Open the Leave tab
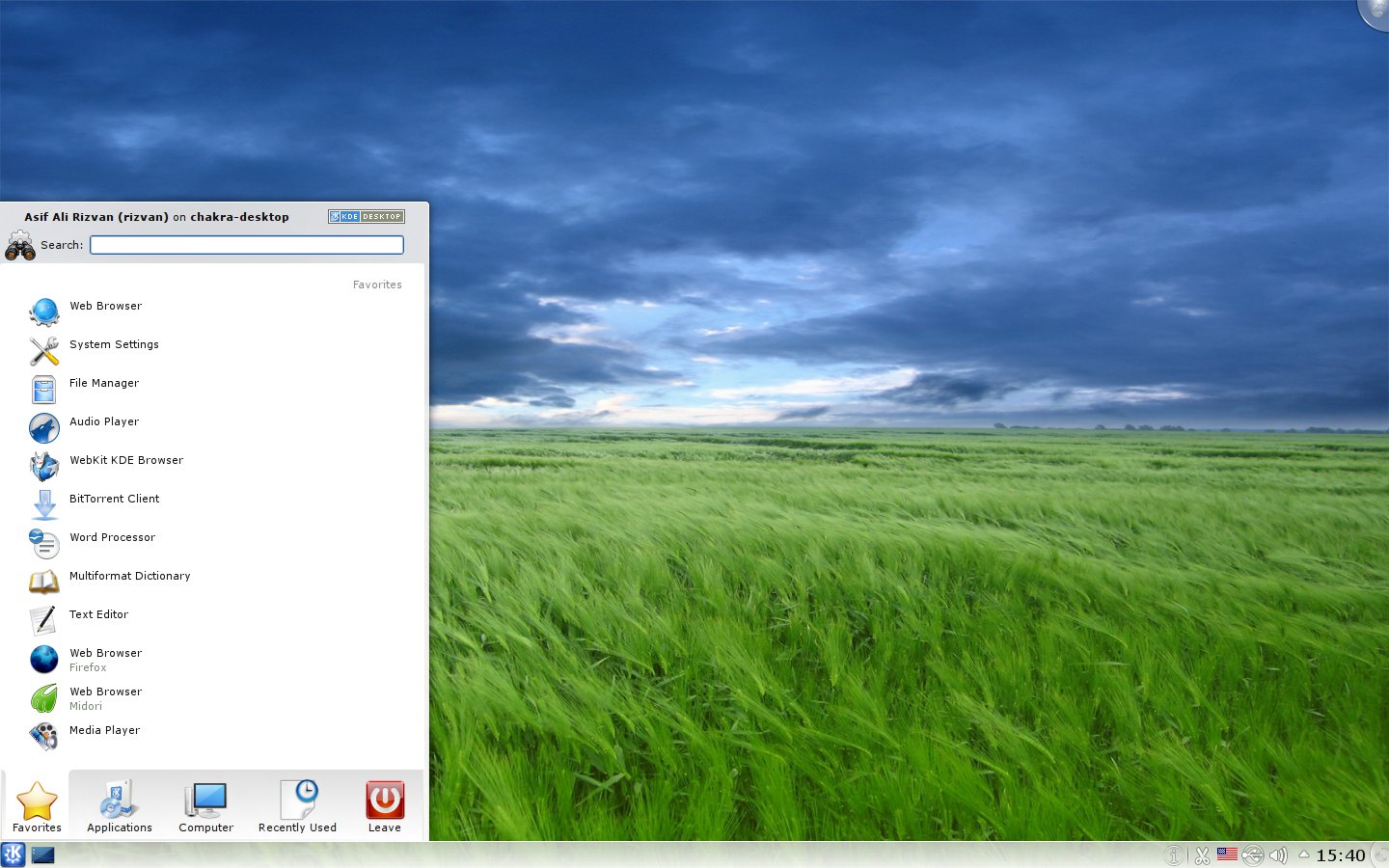 [384, 806]
